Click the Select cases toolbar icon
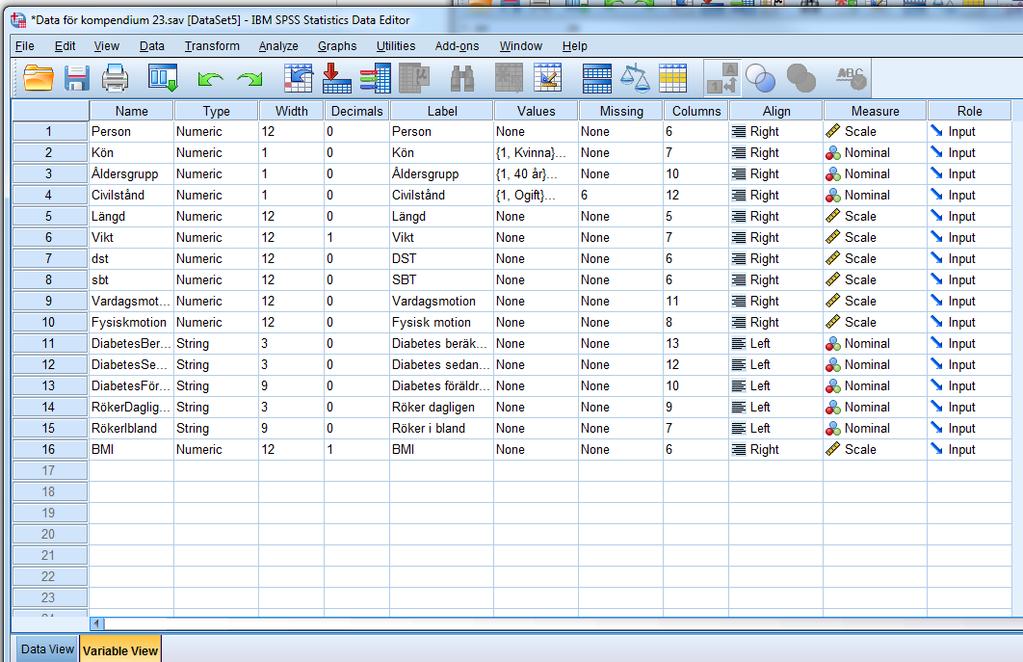This screenshot has height=662, width=1023. (x=673, y=78)
